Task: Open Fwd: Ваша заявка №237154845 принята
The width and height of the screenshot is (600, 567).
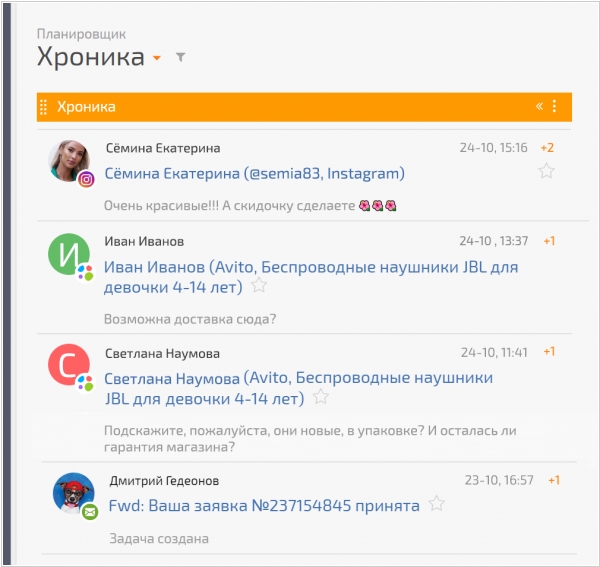Action: click(x=264, y=506)
